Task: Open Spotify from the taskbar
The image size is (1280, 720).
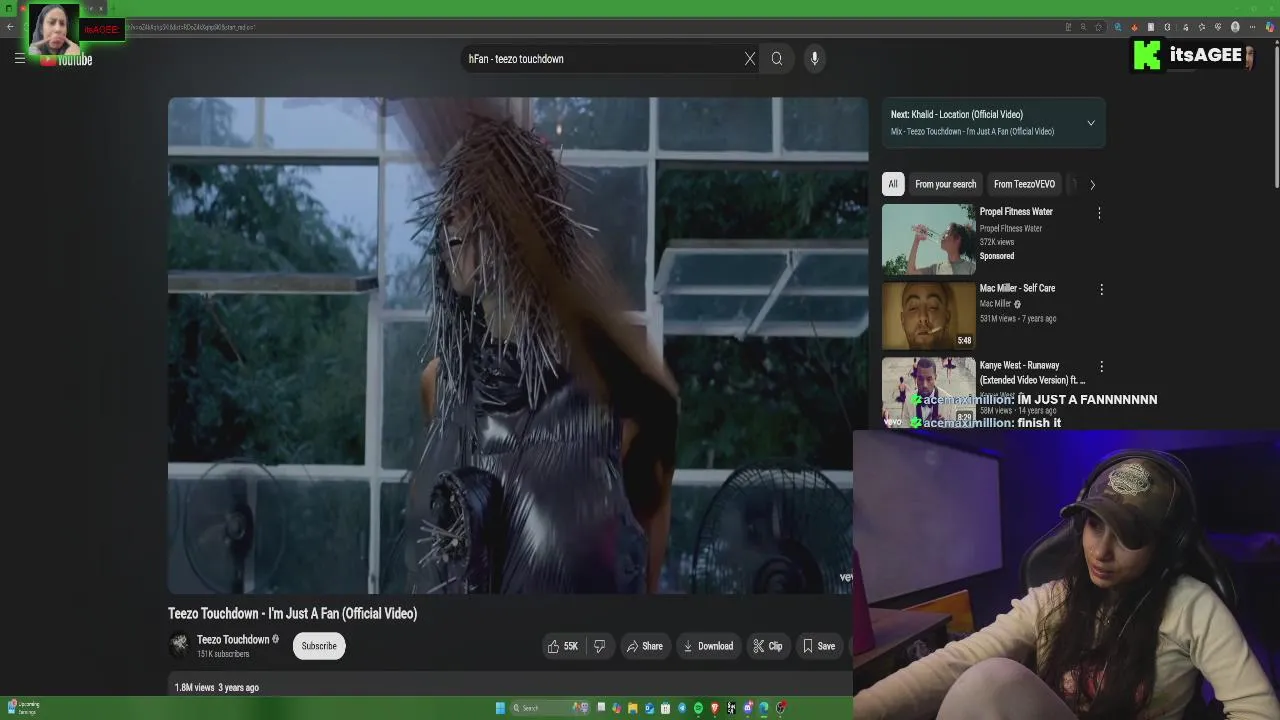Action: [698, 708]
